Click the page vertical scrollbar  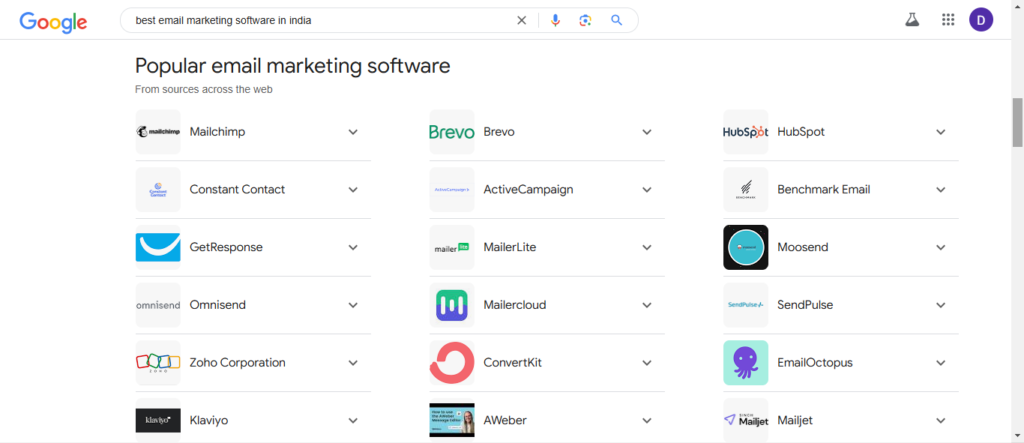[1017, 122]
